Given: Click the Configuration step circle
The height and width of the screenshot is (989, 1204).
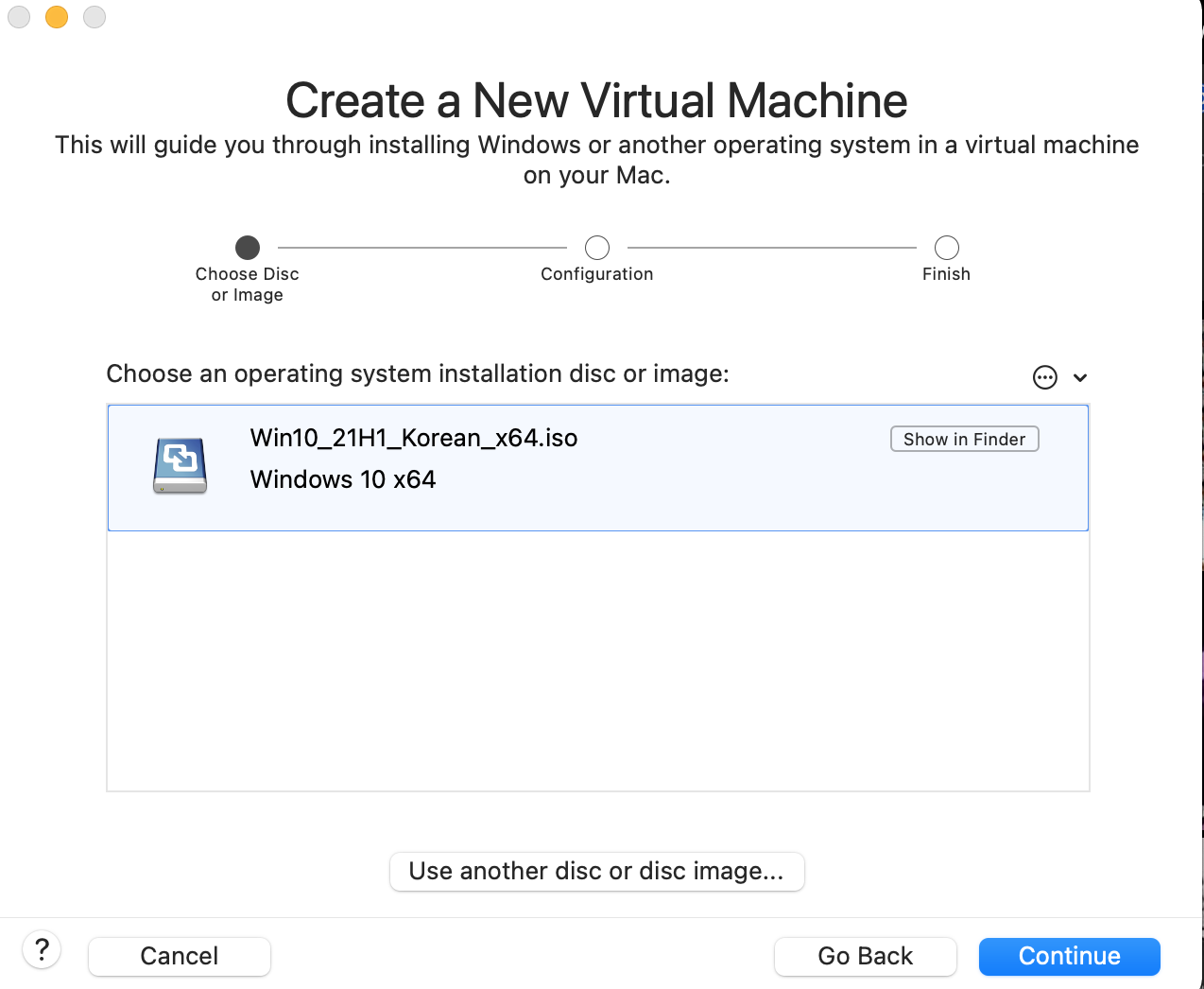Looking at the screenshot, I should pos(597,248).
